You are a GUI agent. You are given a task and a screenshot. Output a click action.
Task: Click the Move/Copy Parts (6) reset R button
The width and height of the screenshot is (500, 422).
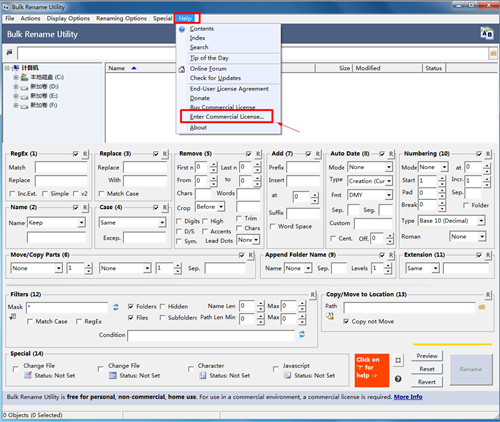(x=251, y=255)
